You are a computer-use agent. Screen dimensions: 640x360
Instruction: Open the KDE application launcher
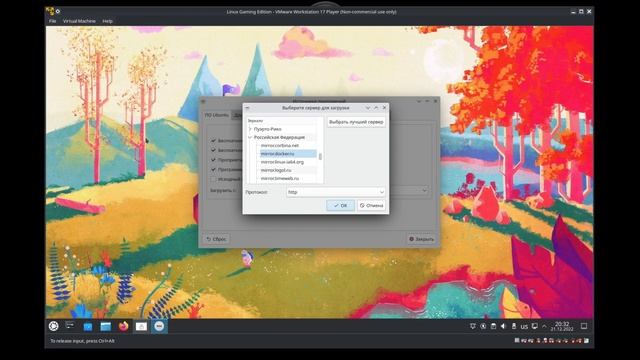53,326
